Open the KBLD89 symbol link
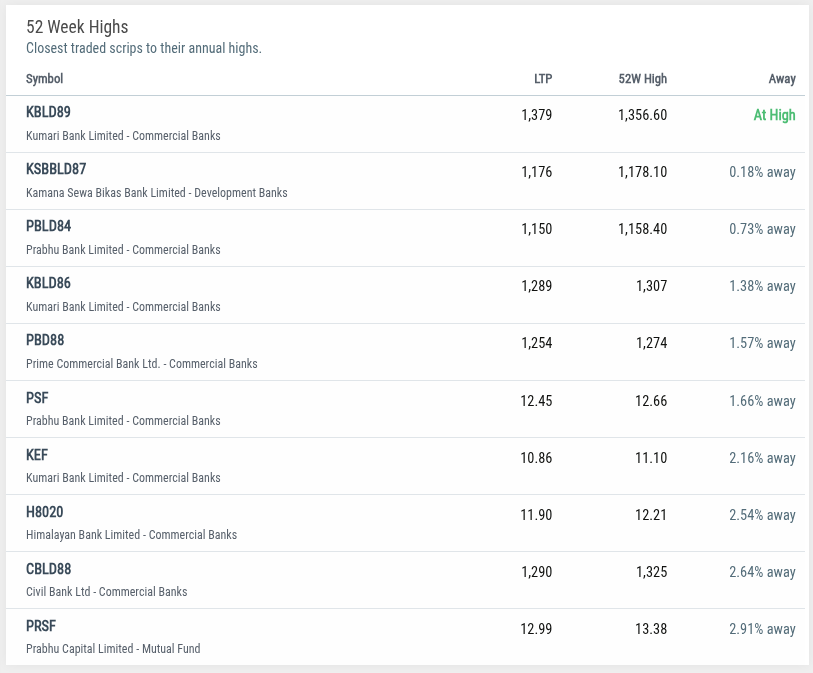 point(48,112)
